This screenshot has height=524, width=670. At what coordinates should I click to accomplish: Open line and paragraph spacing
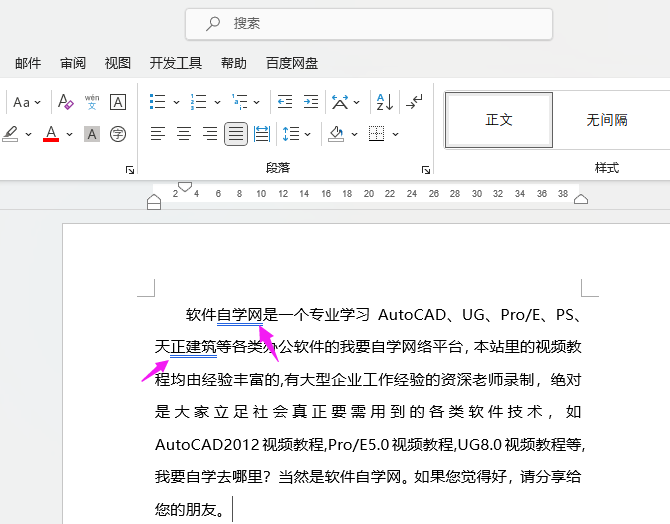pyautogui.click(x=291, y=134)
